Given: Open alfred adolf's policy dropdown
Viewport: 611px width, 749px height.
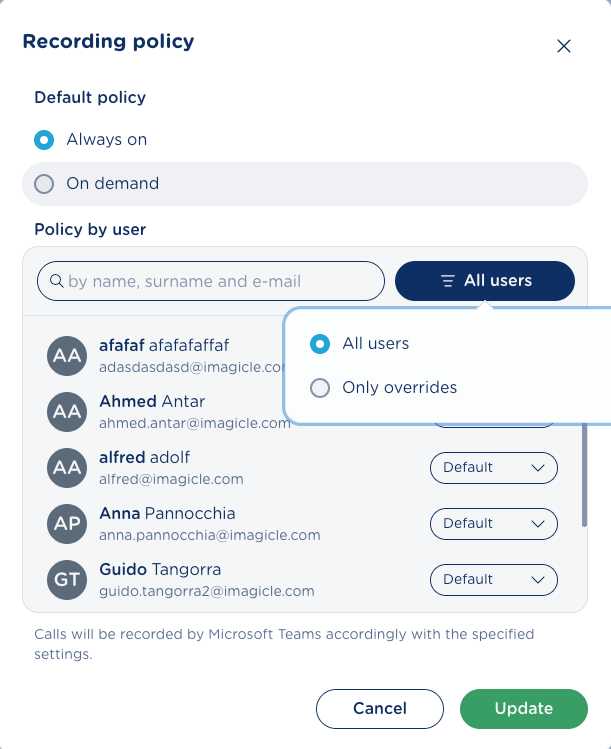Looking at the screenshot, I should pos(493,467).
